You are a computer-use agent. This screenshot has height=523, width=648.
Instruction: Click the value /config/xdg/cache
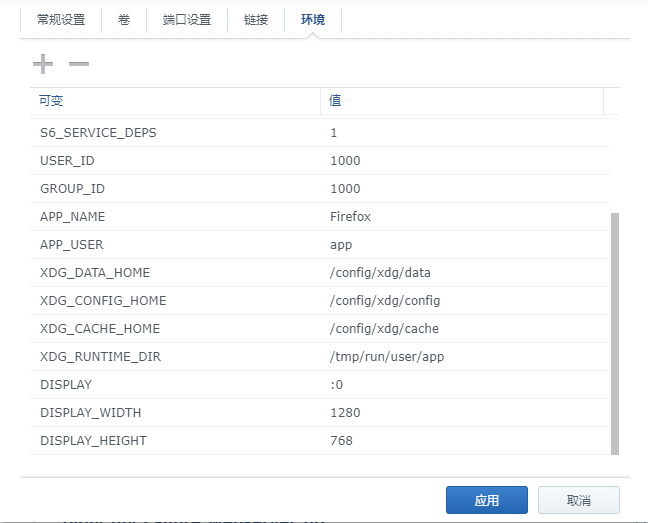pos(384,329)
